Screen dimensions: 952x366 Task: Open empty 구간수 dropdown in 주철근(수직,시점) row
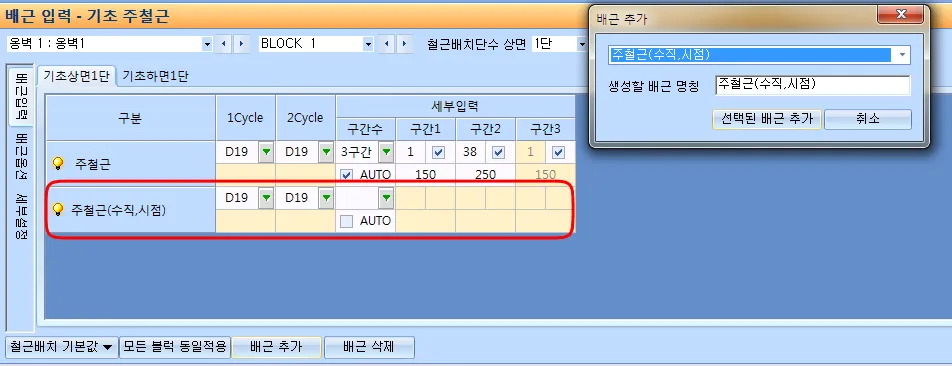[x=386, y=198]
